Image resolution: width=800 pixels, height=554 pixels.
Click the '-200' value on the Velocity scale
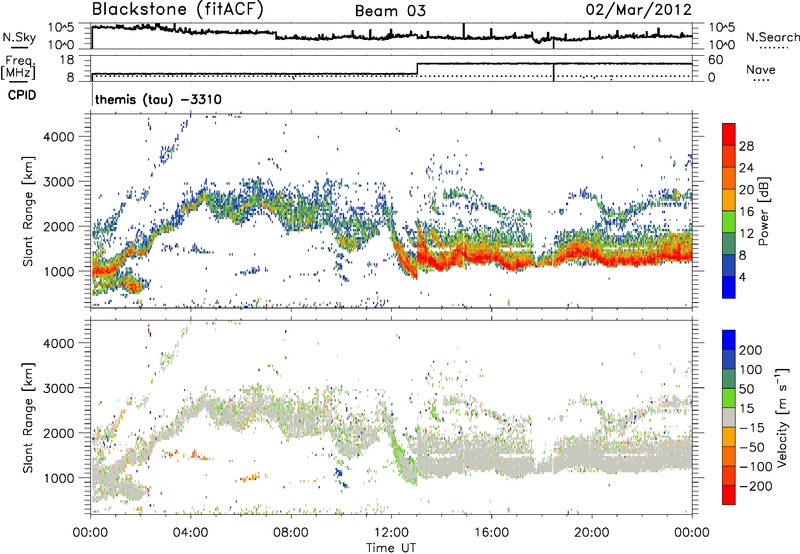tap(758, 486)
